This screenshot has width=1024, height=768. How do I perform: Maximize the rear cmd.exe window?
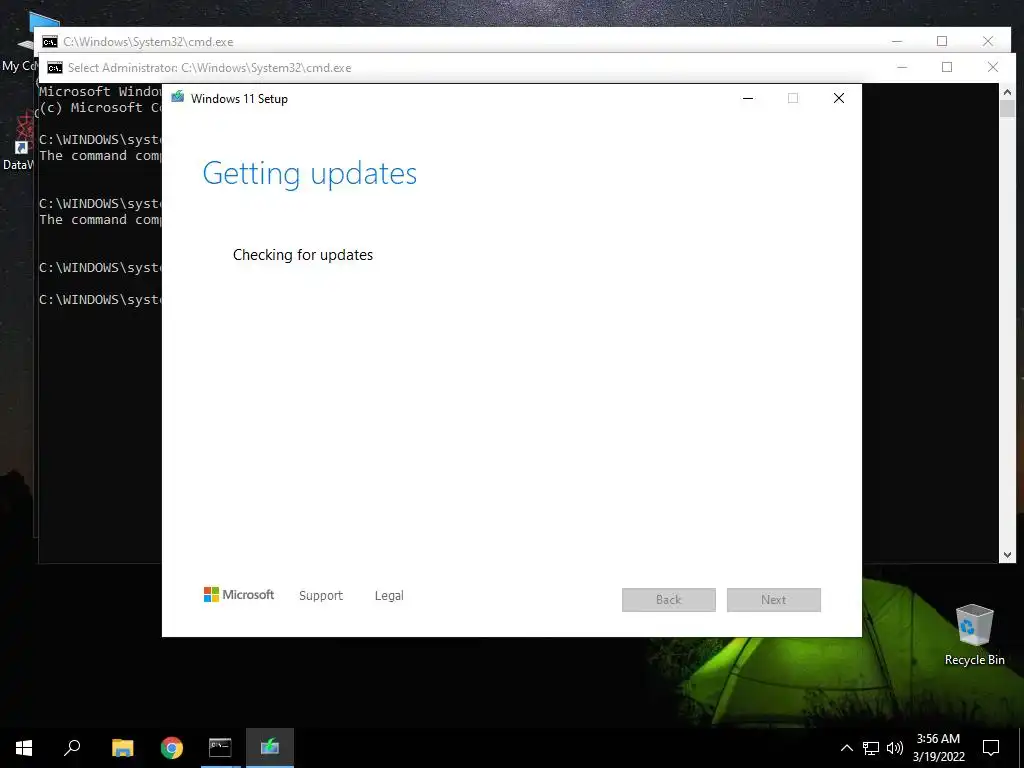click(942, 41)
